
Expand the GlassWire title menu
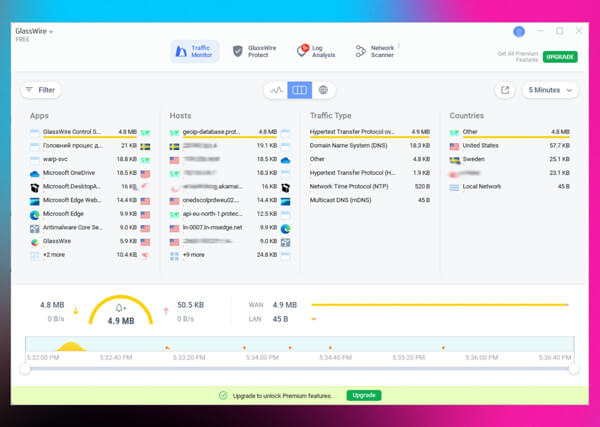(x=35, y=31)
